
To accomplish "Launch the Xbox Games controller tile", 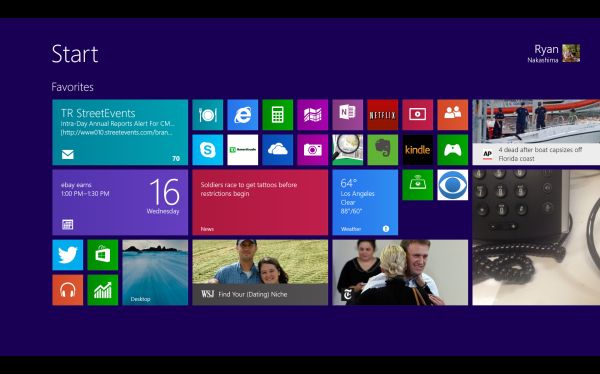I will 453,150.
